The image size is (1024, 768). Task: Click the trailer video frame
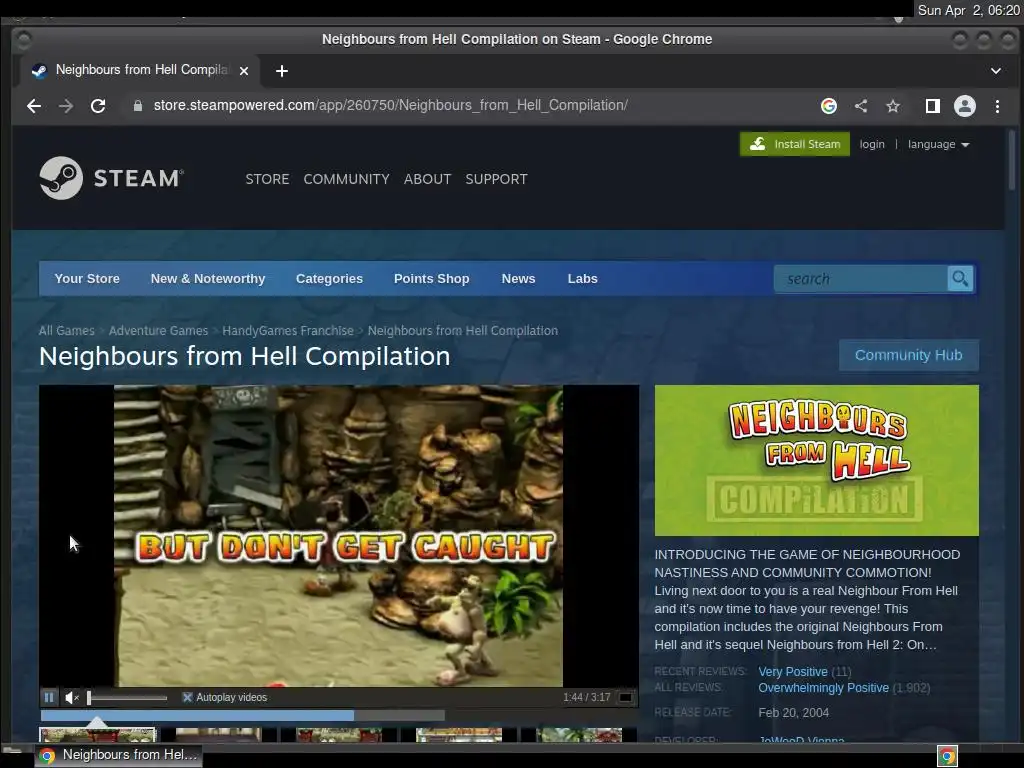[338, 536]
